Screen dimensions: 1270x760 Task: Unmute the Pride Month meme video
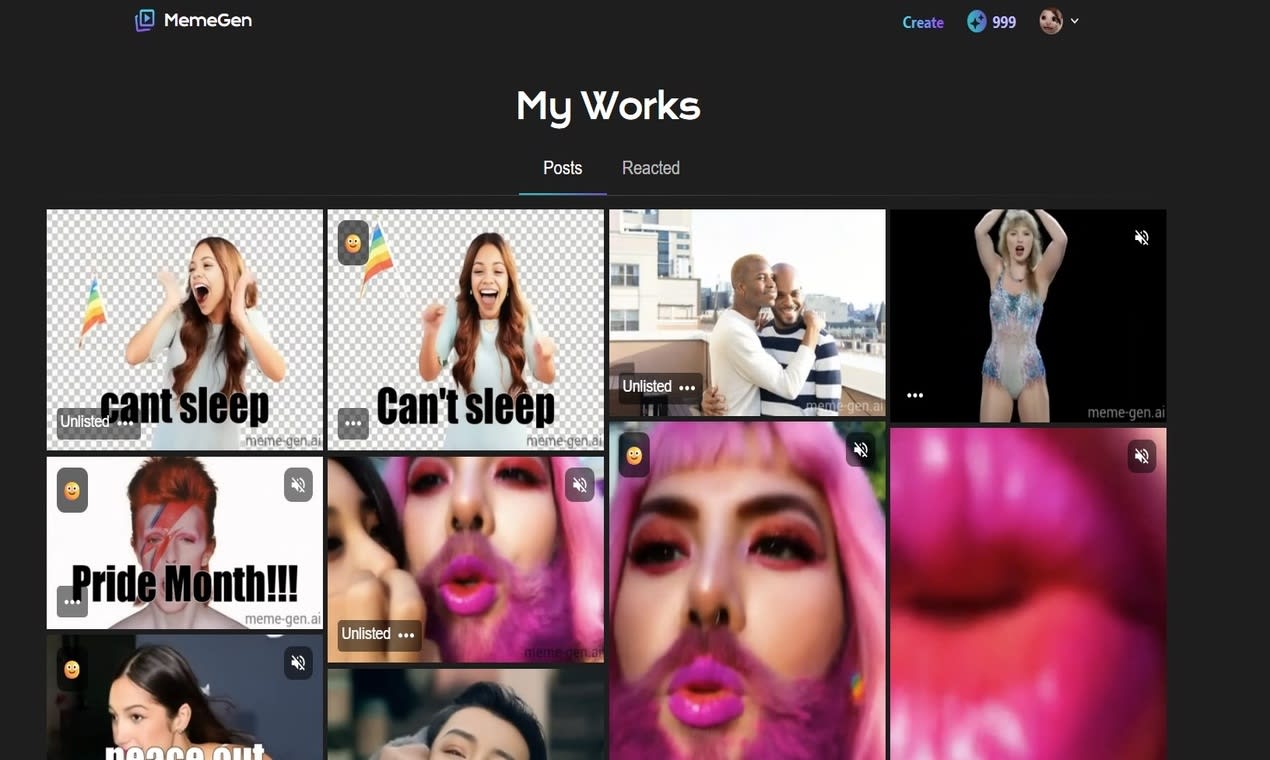pyautogui.click(x=298, y=485)
